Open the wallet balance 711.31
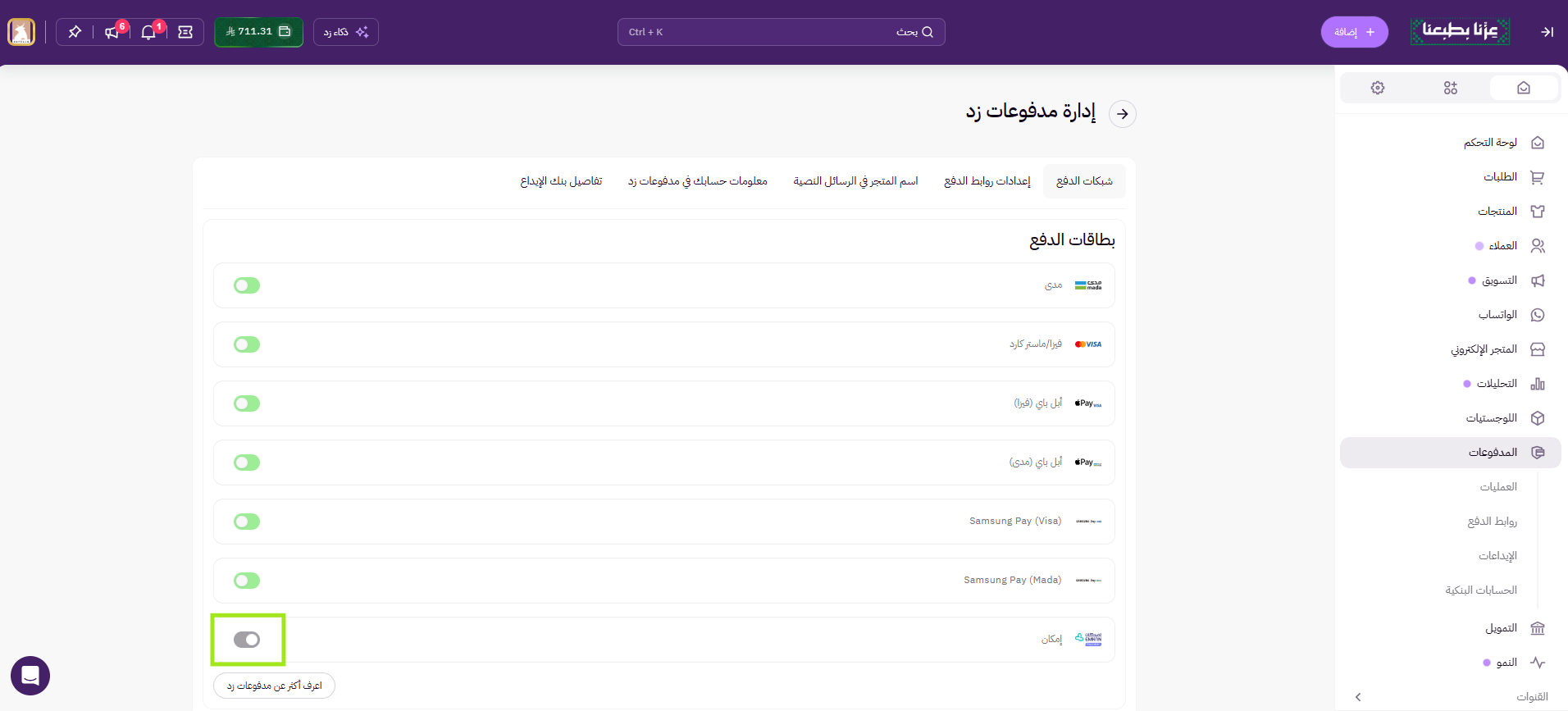1568x711 pixels. (258, 32)
